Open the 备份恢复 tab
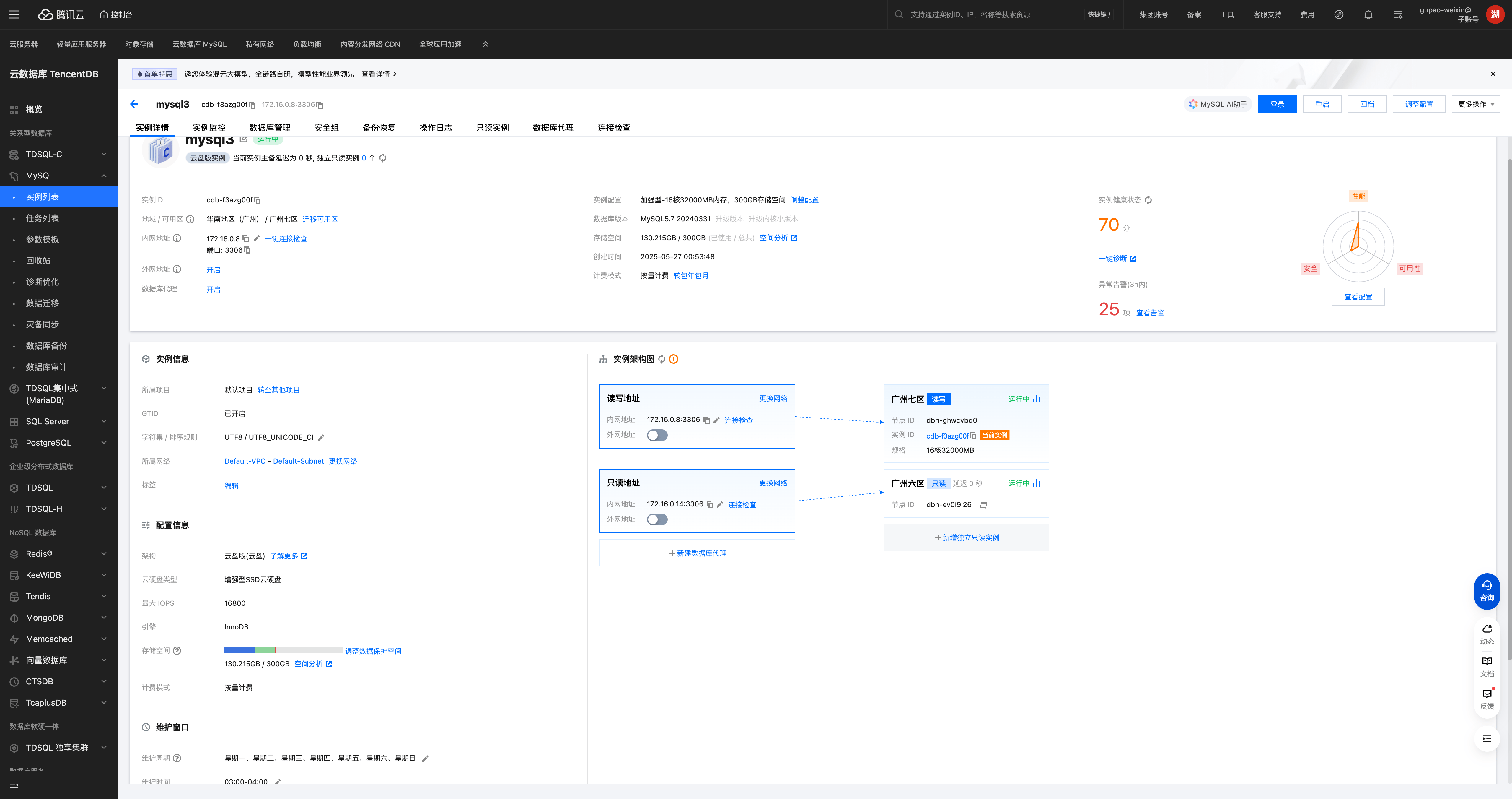The width and height of the screenshot is (1512, 799). pos(379,127)
